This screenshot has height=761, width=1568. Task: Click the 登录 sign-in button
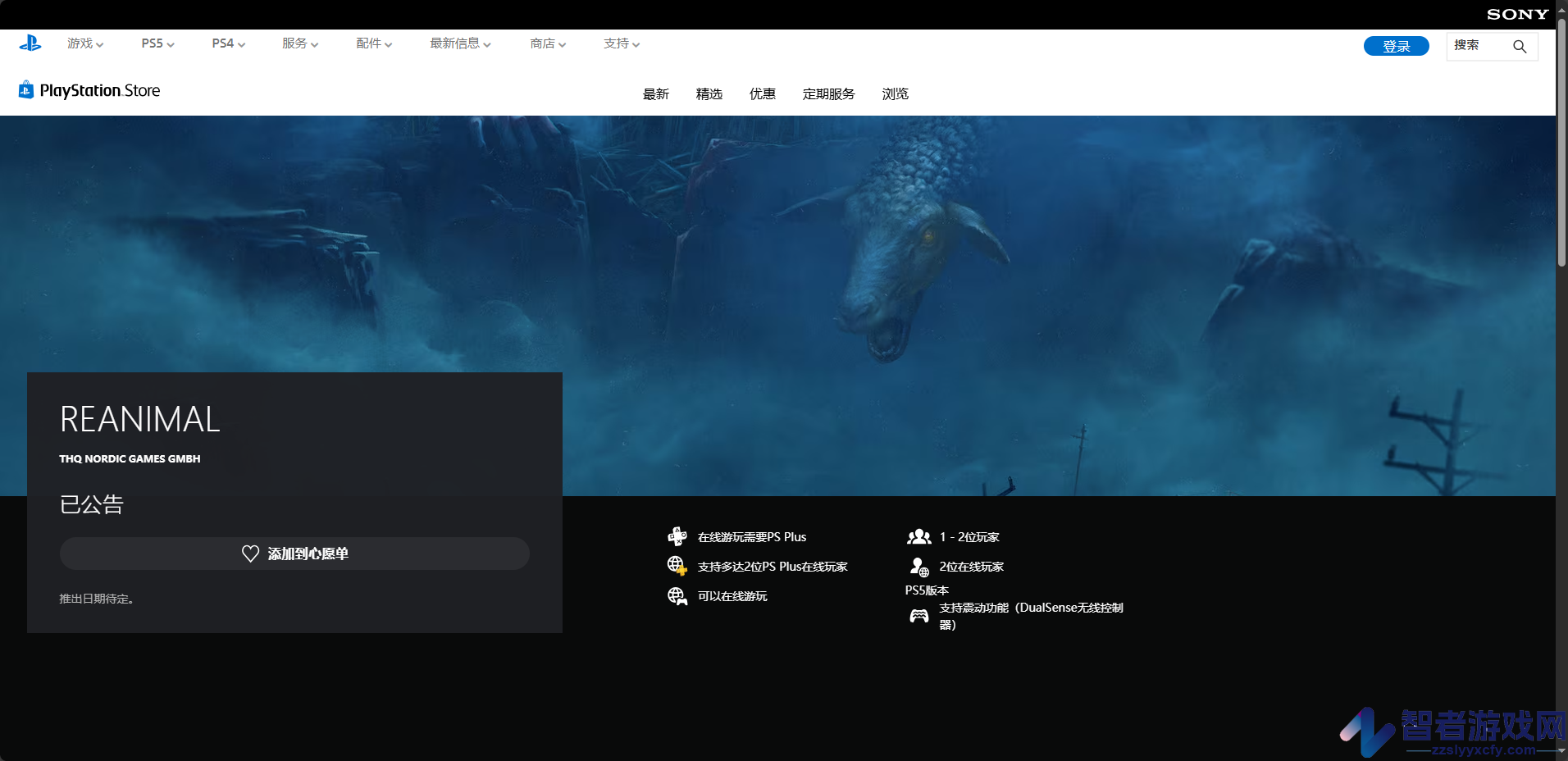[1396, 46]
